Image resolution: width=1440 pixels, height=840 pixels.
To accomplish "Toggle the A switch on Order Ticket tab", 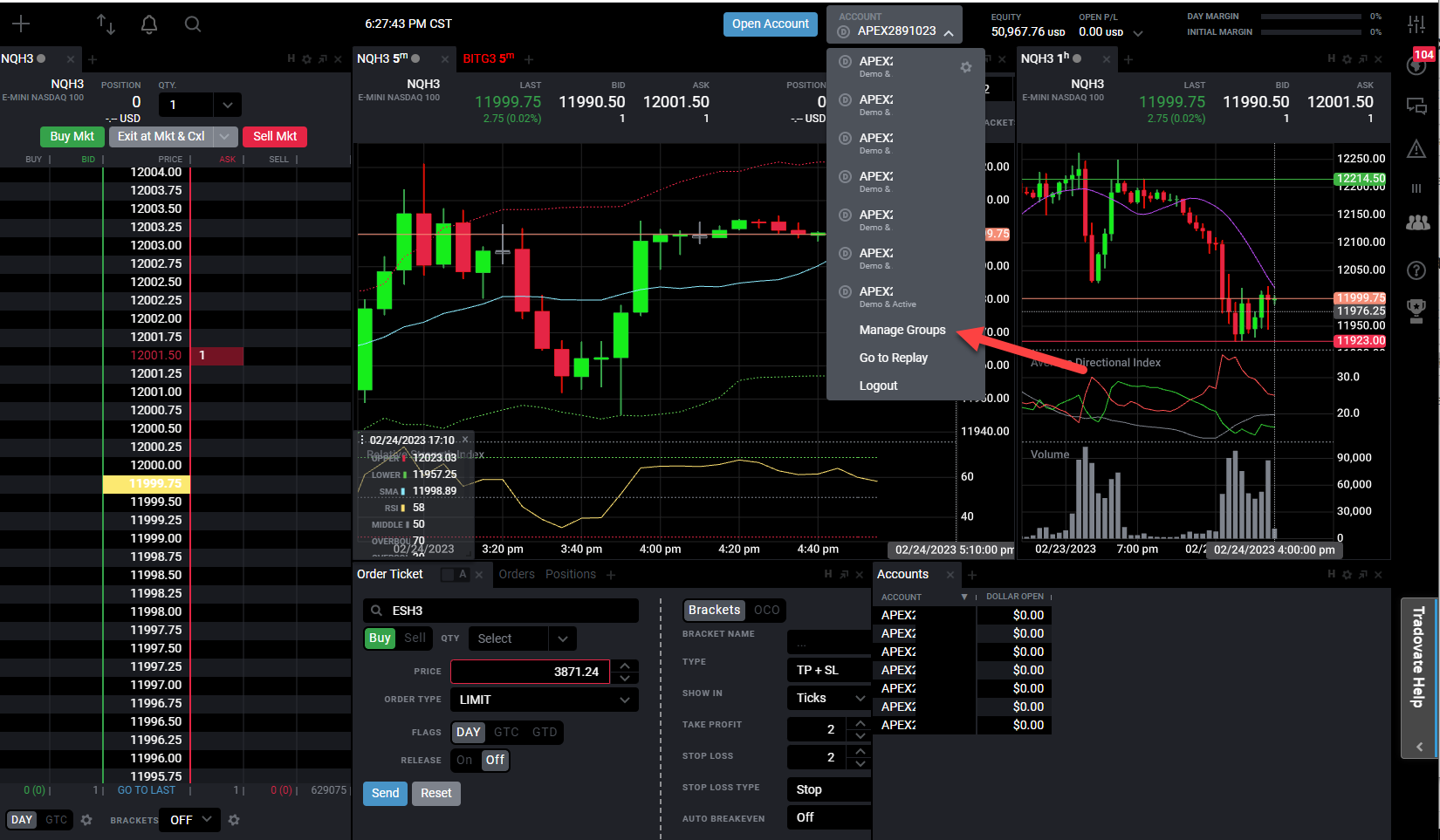I will pos(456,574).
